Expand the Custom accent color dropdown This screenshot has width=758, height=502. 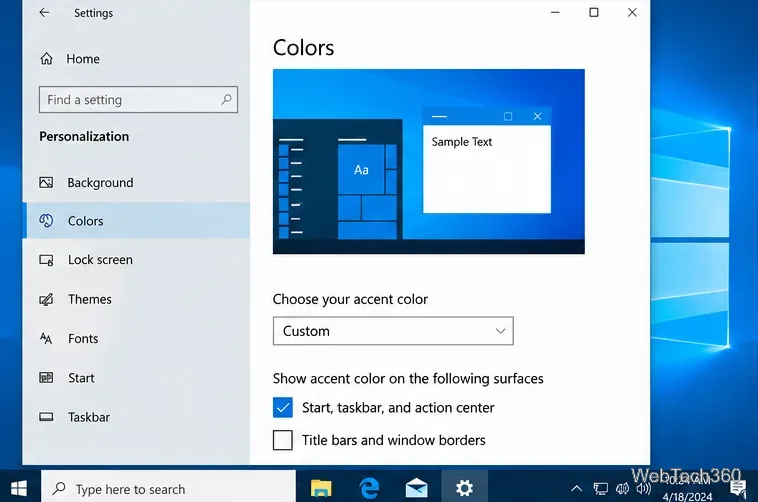[x=393, y=331]
